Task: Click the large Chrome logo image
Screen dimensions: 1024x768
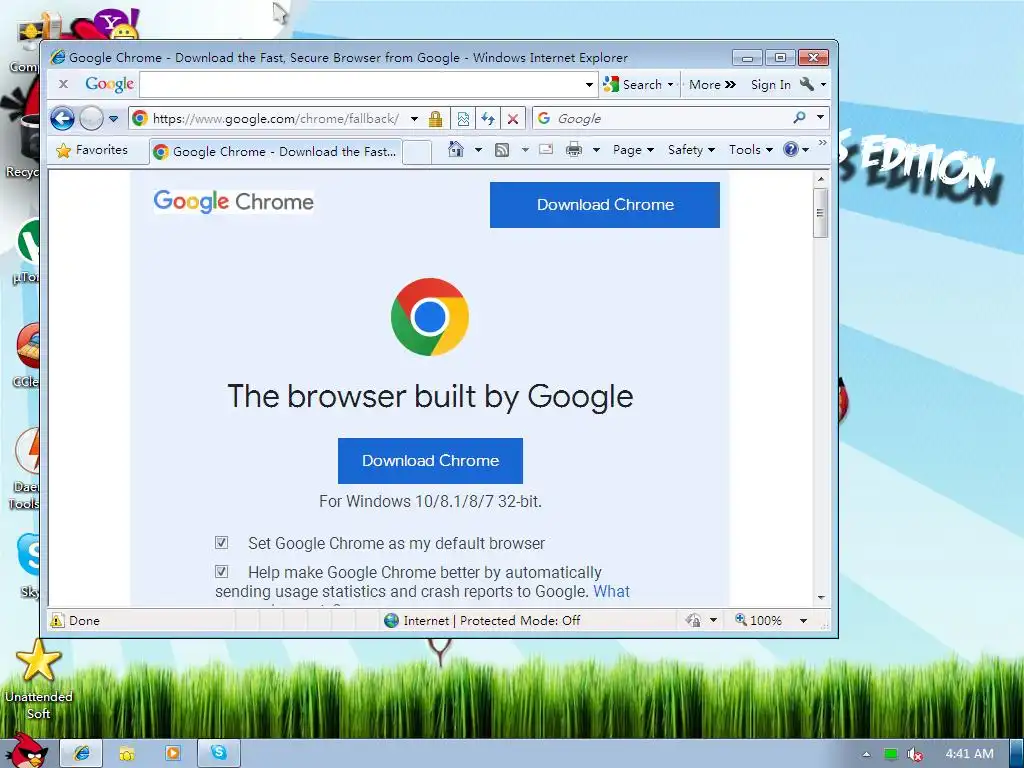Action: tap(430, 317)
